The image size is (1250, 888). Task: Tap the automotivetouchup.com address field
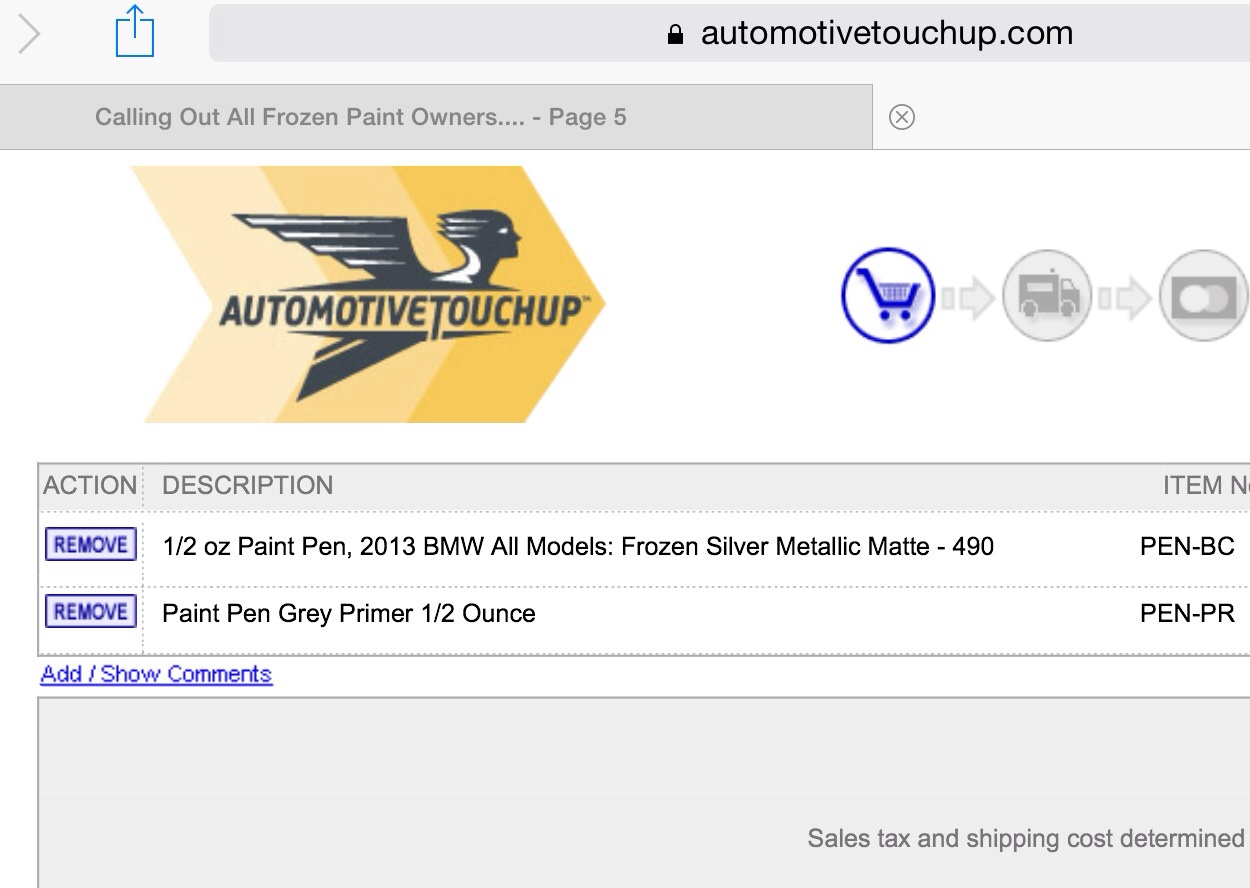pyautogui.click(x=729, y=33)
